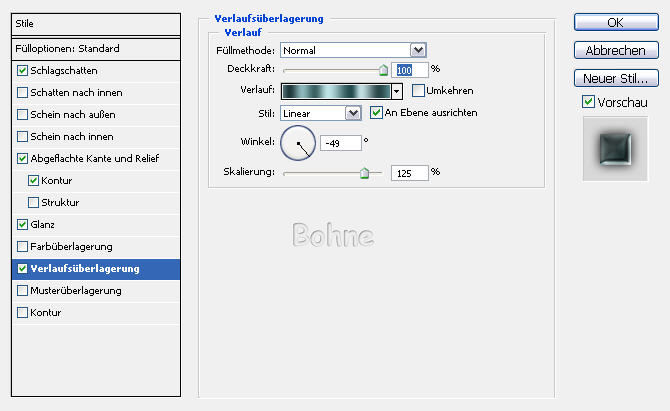Click the Skalierung slider handle

(x=364, y=173)
